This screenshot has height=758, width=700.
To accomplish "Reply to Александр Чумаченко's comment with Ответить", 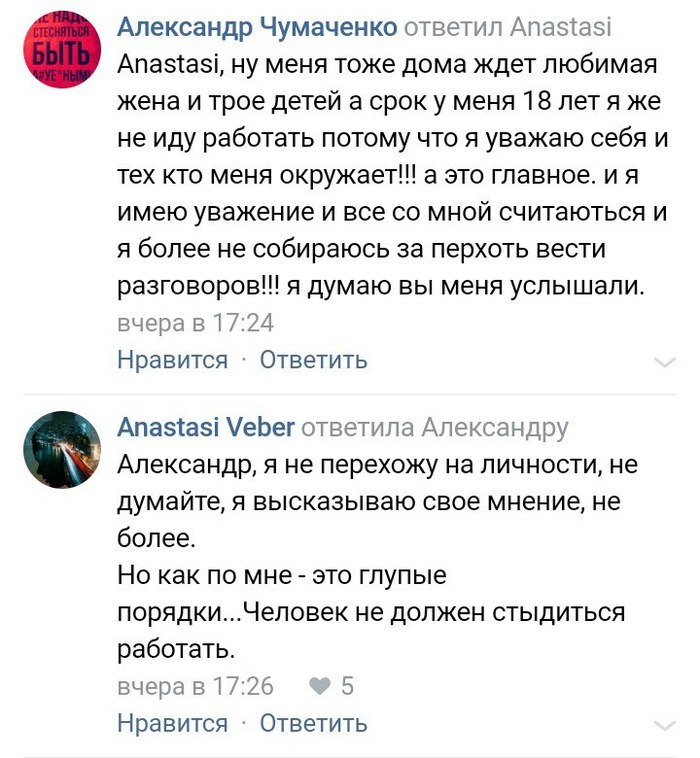I will (x=314, y=359).
